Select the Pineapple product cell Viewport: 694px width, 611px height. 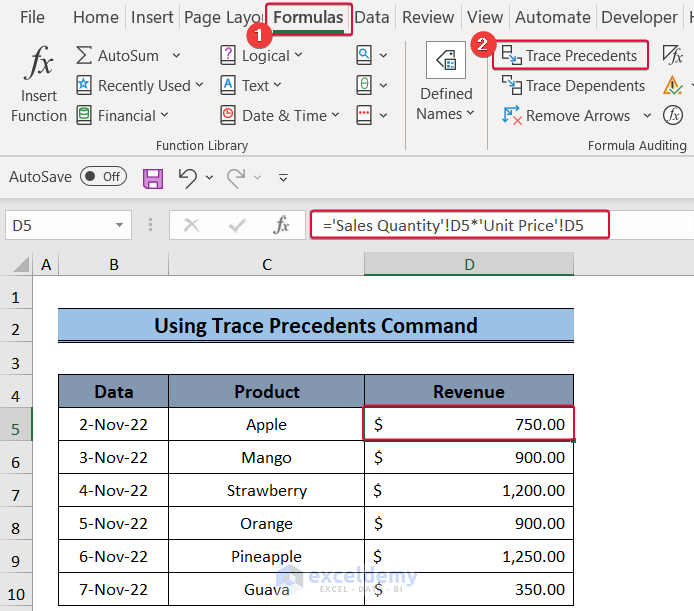point(266,556)
